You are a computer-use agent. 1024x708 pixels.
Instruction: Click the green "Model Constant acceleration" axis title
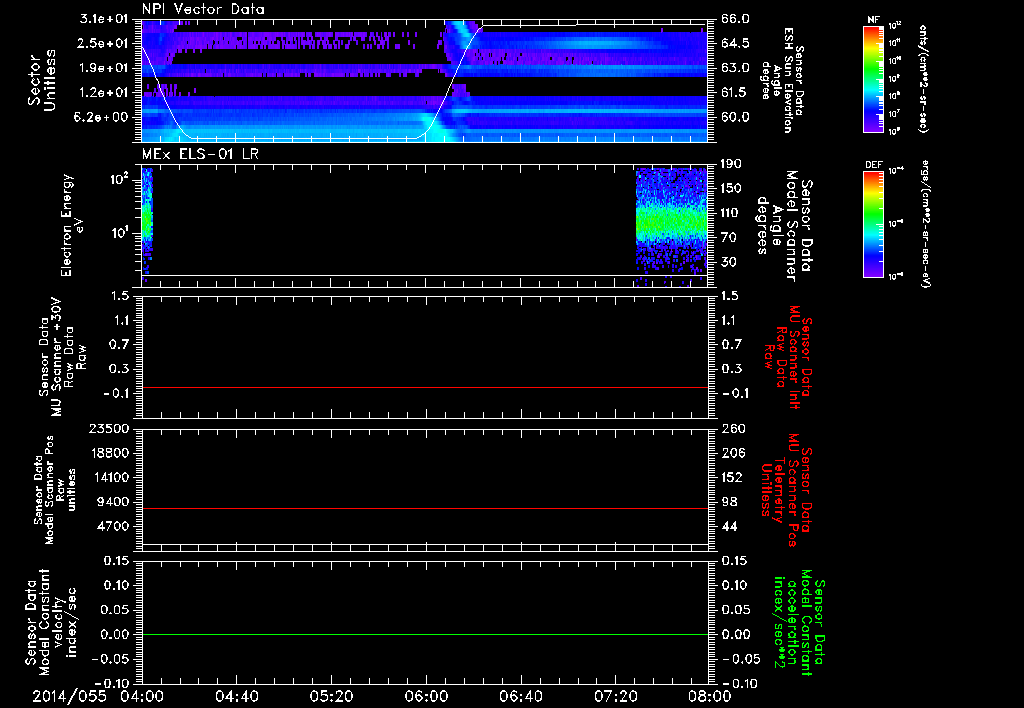(x=799, y=622)
